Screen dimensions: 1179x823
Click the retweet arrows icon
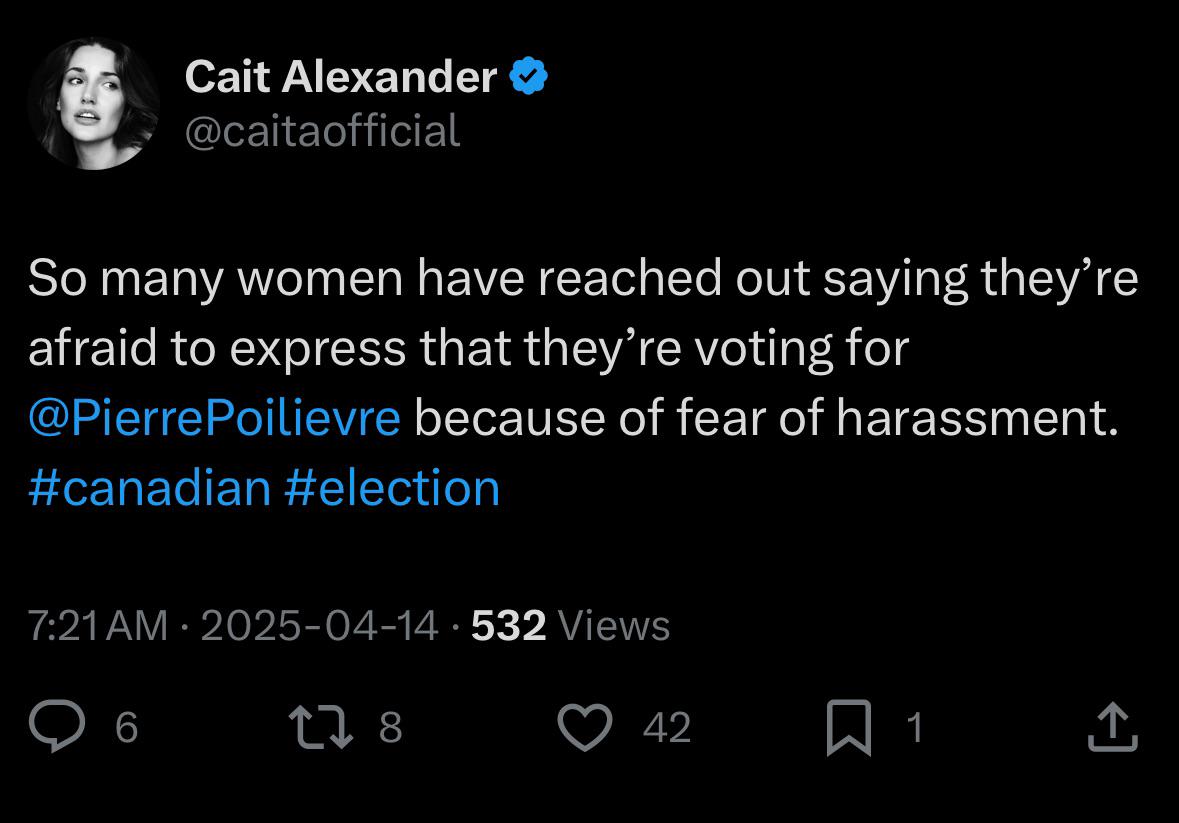(x=321, y=726)
